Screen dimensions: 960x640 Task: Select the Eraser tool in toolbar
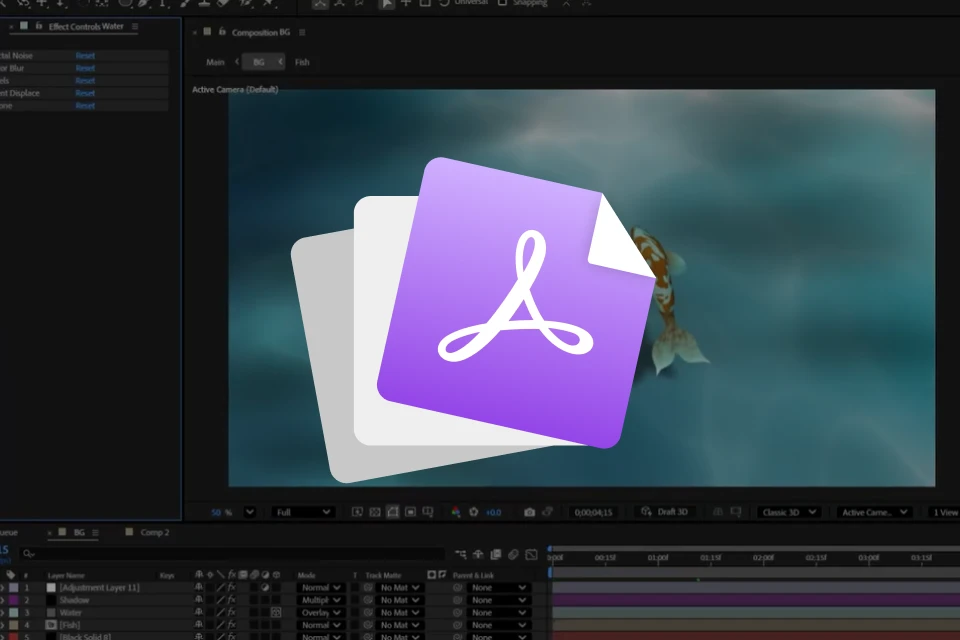pyautogui.click(x=223, y=3)
